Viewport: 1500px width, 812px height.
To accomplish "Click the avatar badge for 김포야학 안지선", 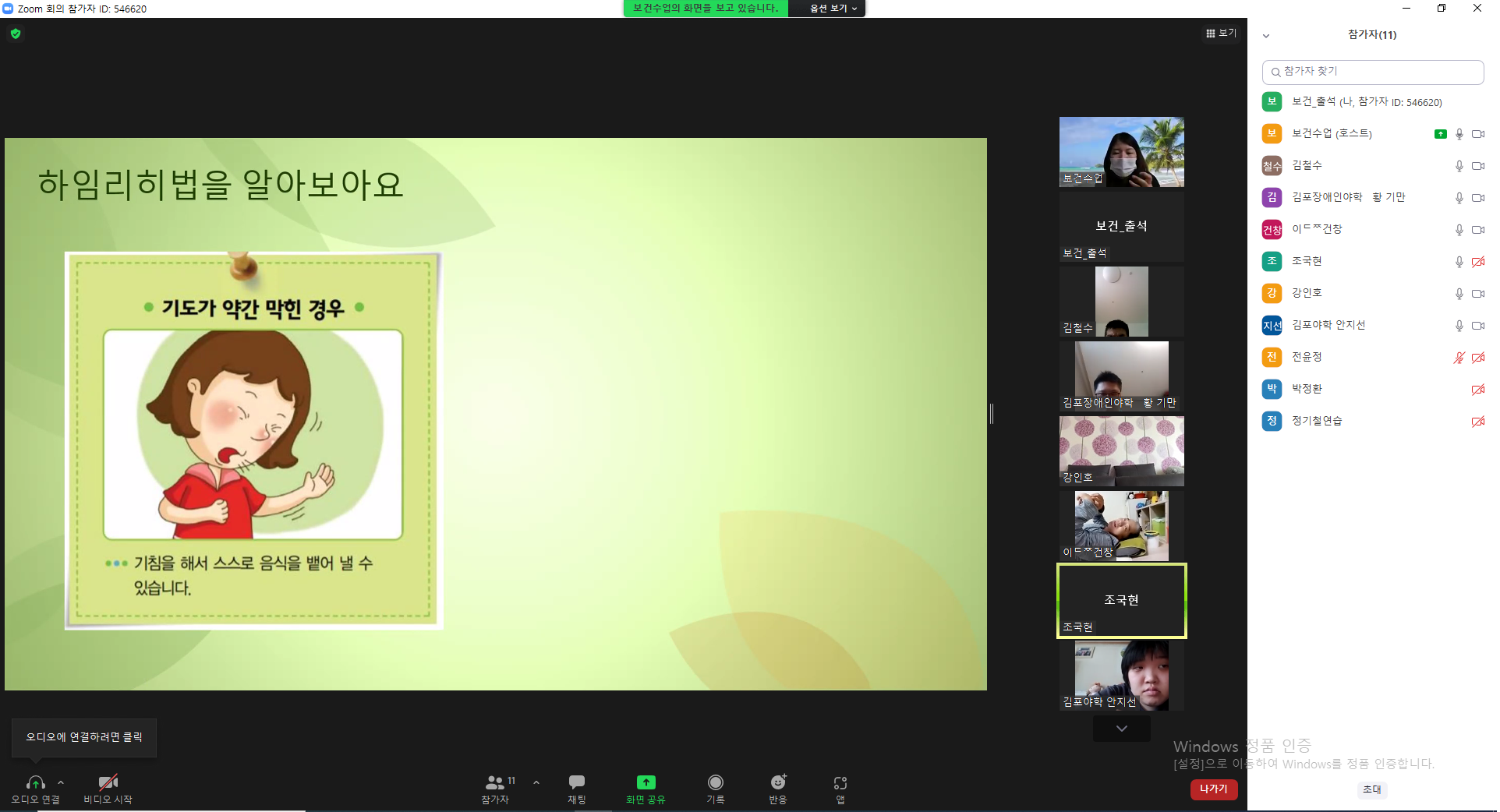I will pos(1272,326).
